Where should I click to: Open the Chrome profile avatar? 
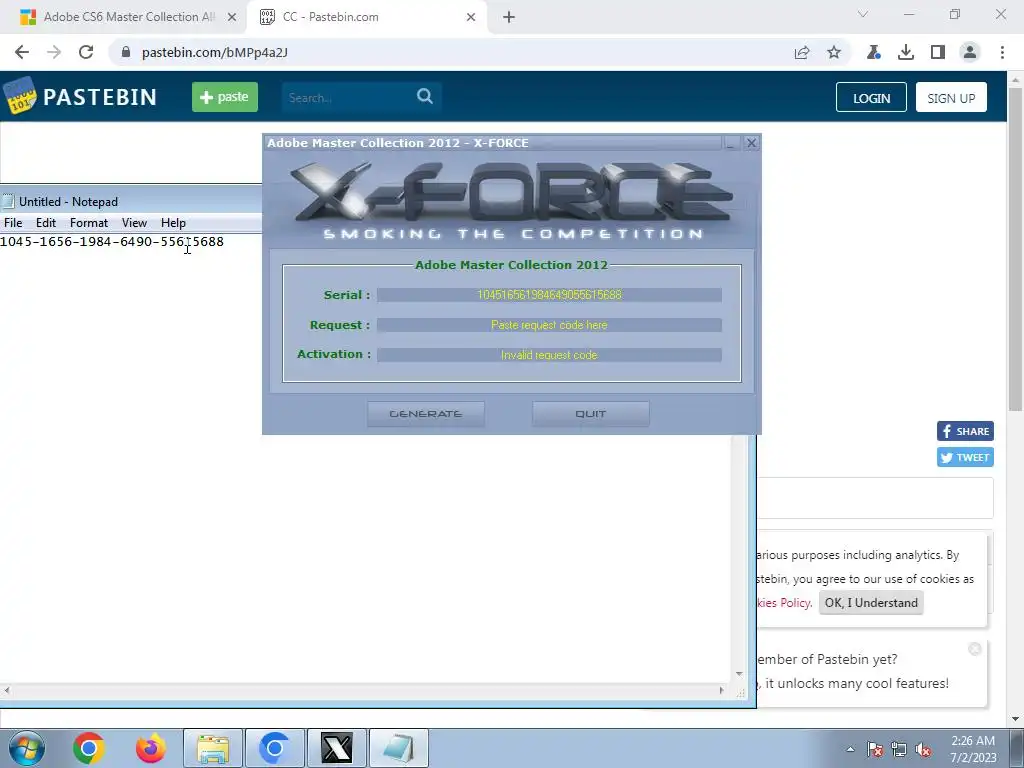970,52
